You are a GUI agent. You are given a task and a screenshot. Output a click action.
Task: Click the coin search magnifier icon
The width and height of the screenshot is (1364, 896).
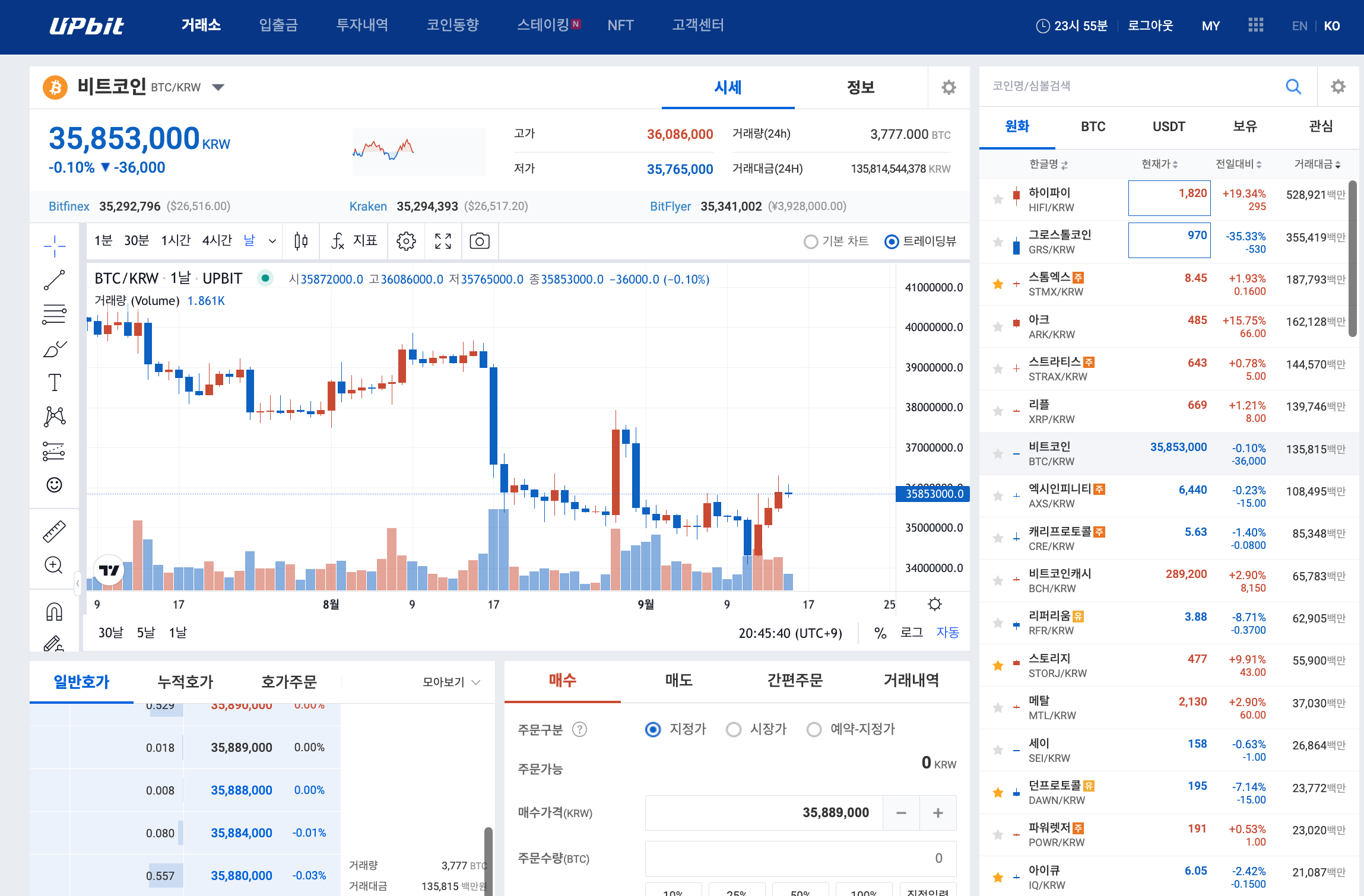coord(1293,87)
